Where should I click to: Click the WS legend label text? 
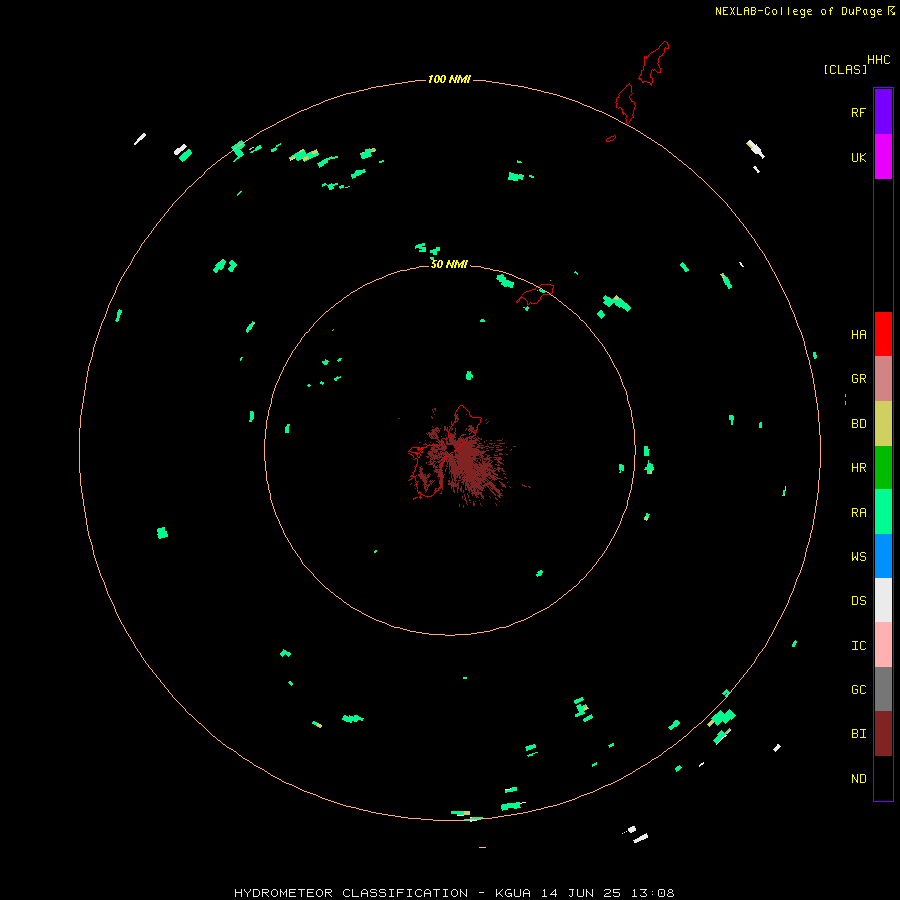click(858, 556)
